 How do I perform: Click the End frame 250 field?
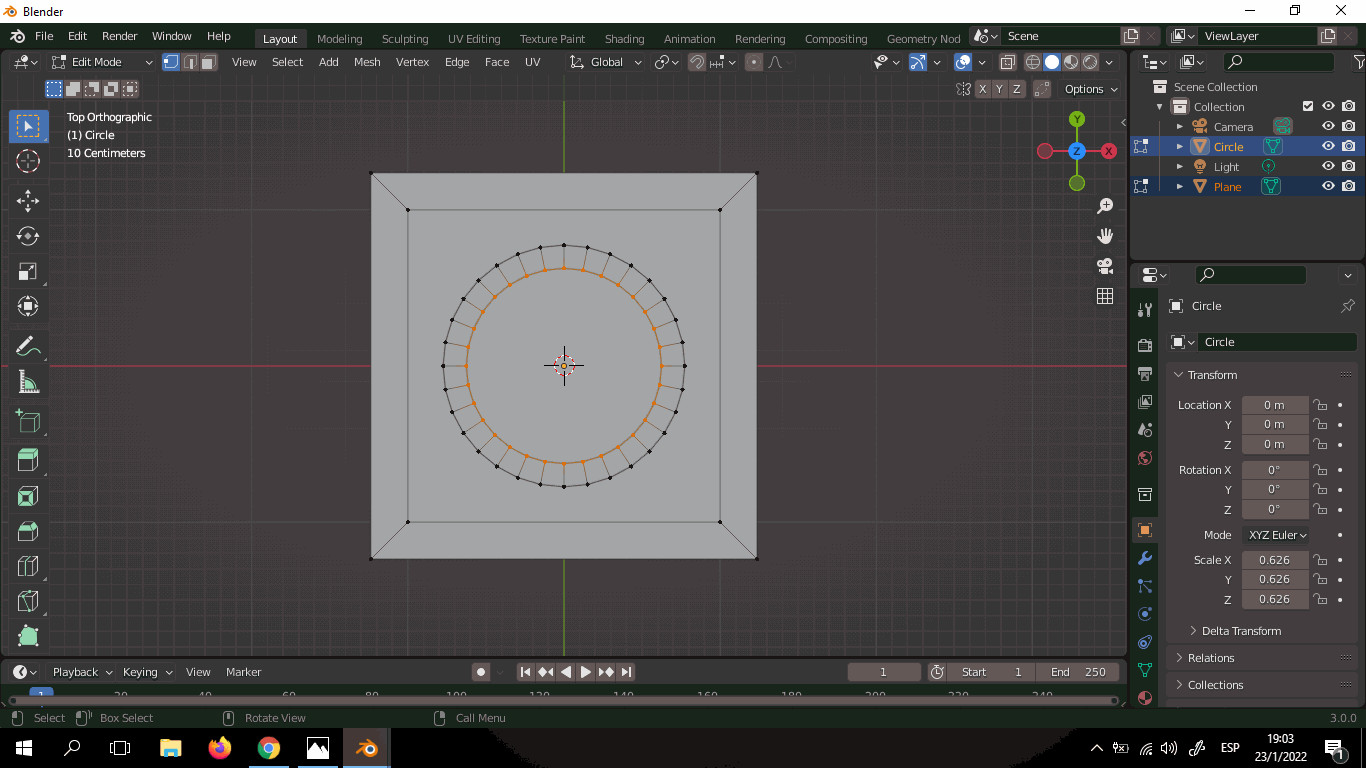1078,672
